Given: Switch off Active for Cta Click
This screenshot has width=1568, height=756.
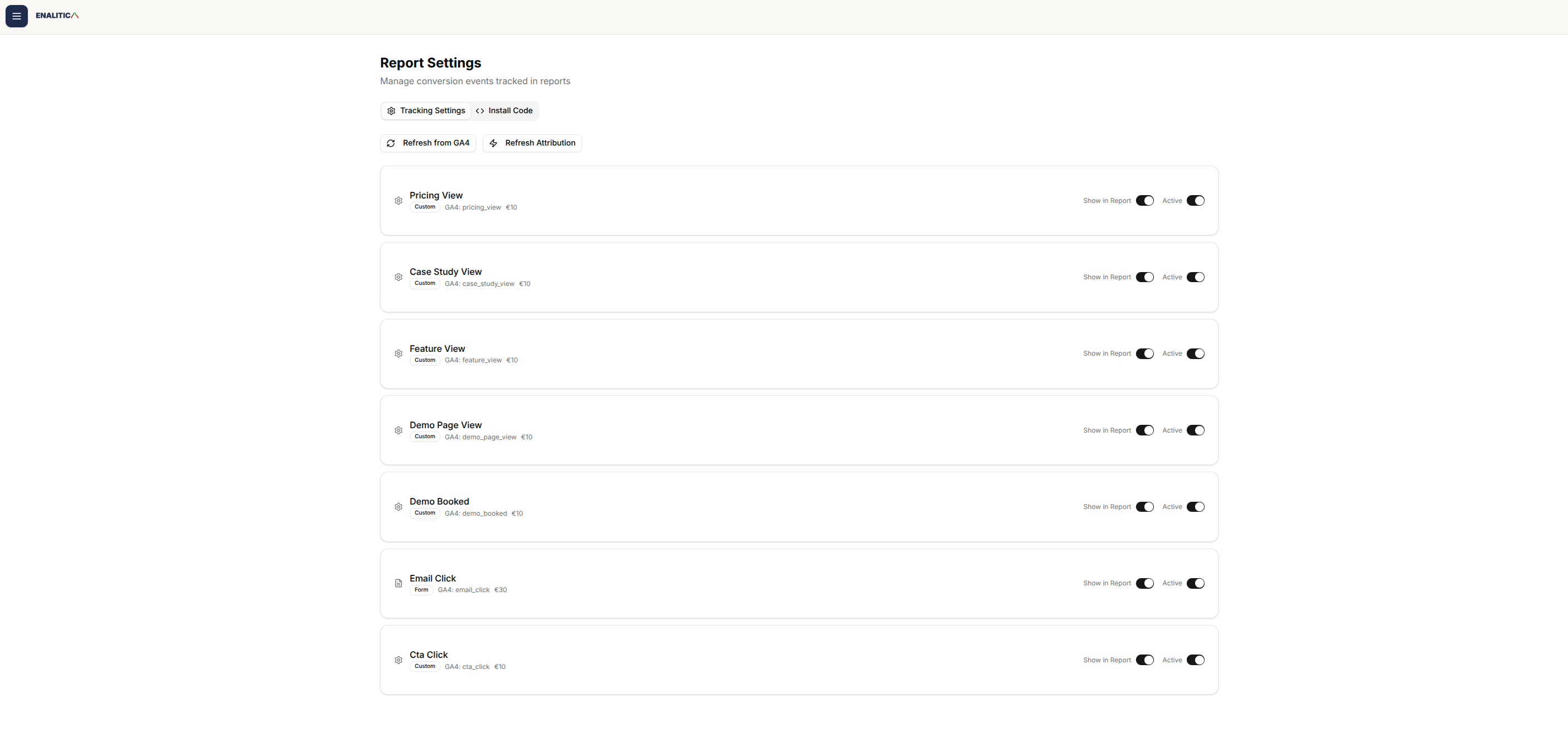Looking at the screenshot, I should click(1195, 660).
